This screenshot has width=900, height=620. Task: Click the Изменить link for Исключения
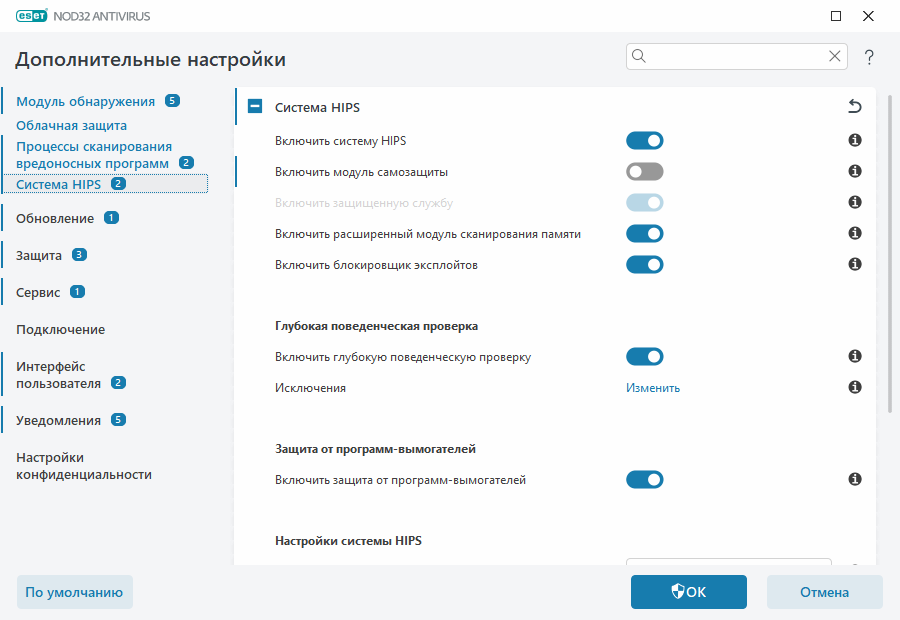(653, 388)
